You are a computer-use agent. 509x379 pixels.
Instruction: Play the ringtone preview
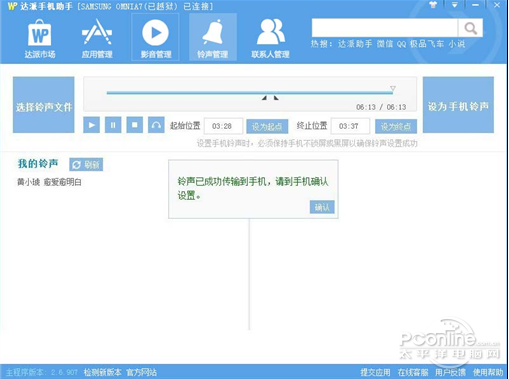[91, 125]
